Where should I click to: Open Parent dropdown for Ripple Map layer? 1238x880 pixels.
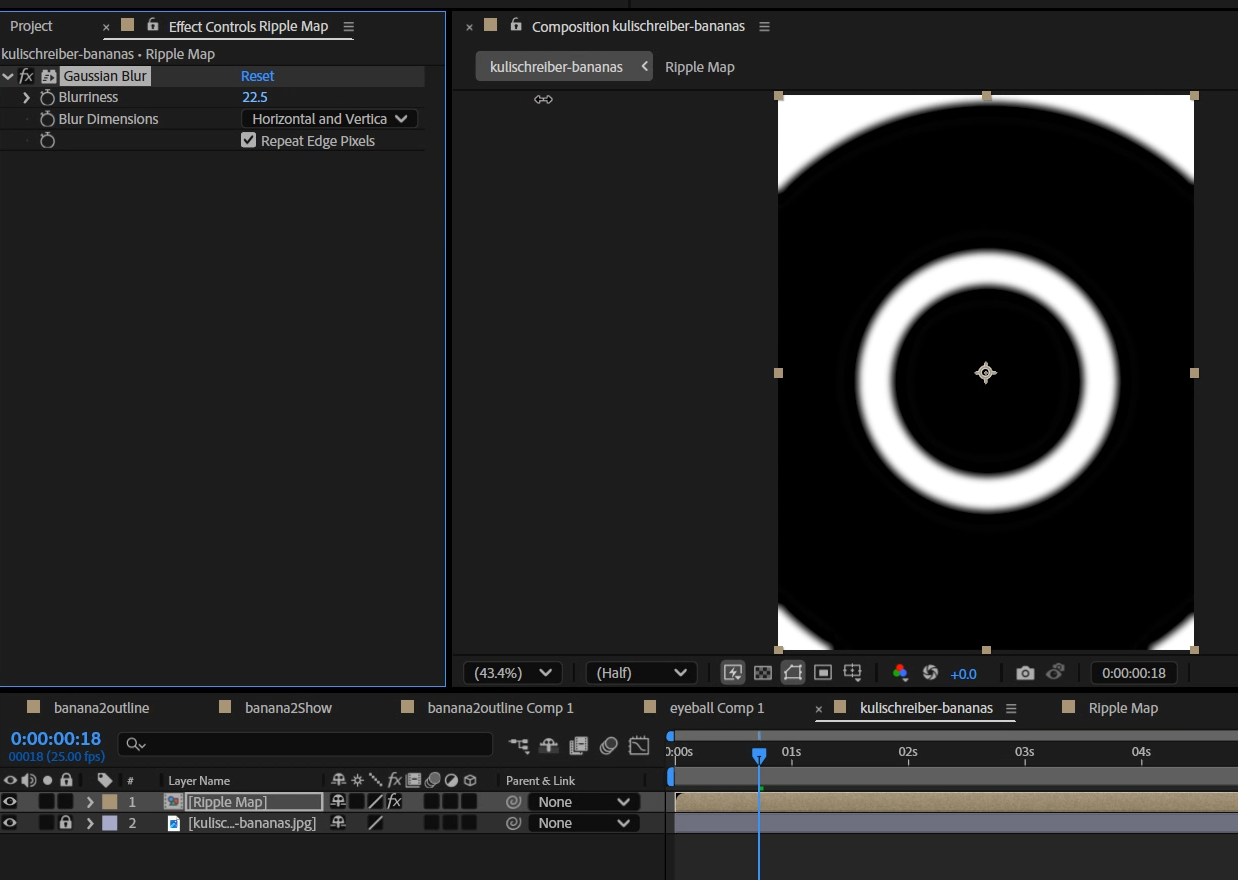584,802
